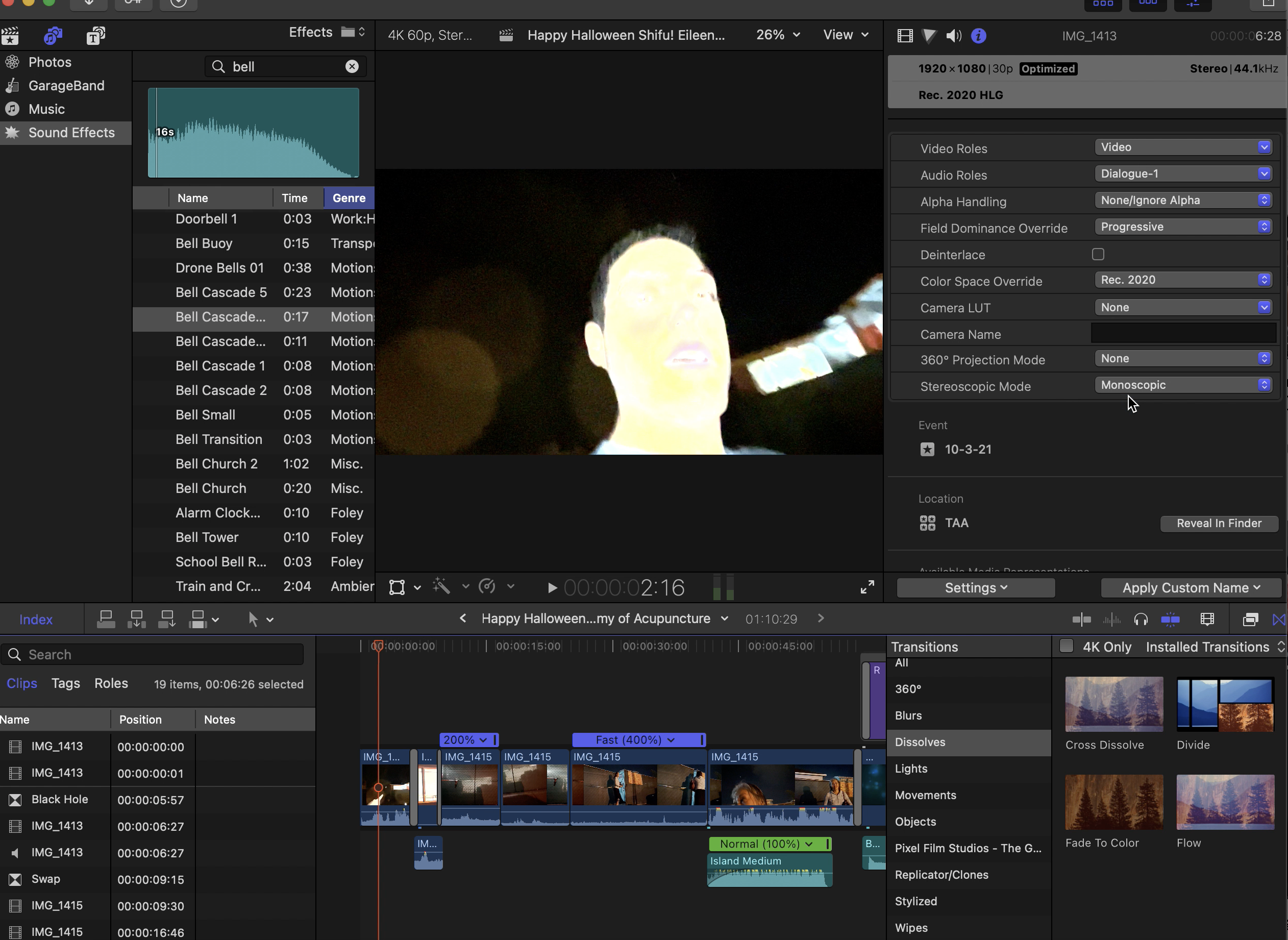Screen dimensions: 1288x940
Task: Open the Color Space Override dropdown
Action: (1183, 280)
